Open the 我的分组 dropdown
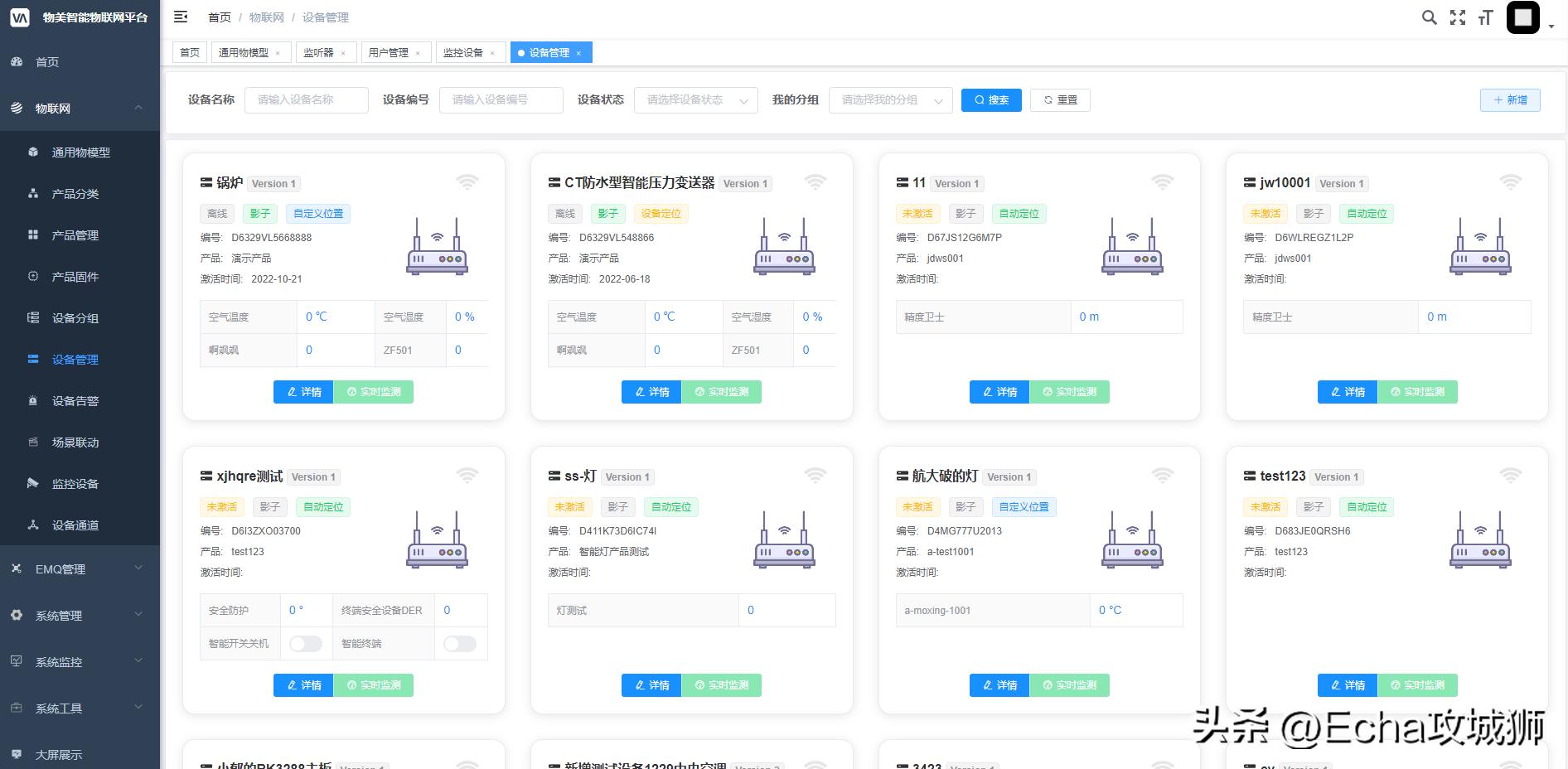 pos(889,99)
